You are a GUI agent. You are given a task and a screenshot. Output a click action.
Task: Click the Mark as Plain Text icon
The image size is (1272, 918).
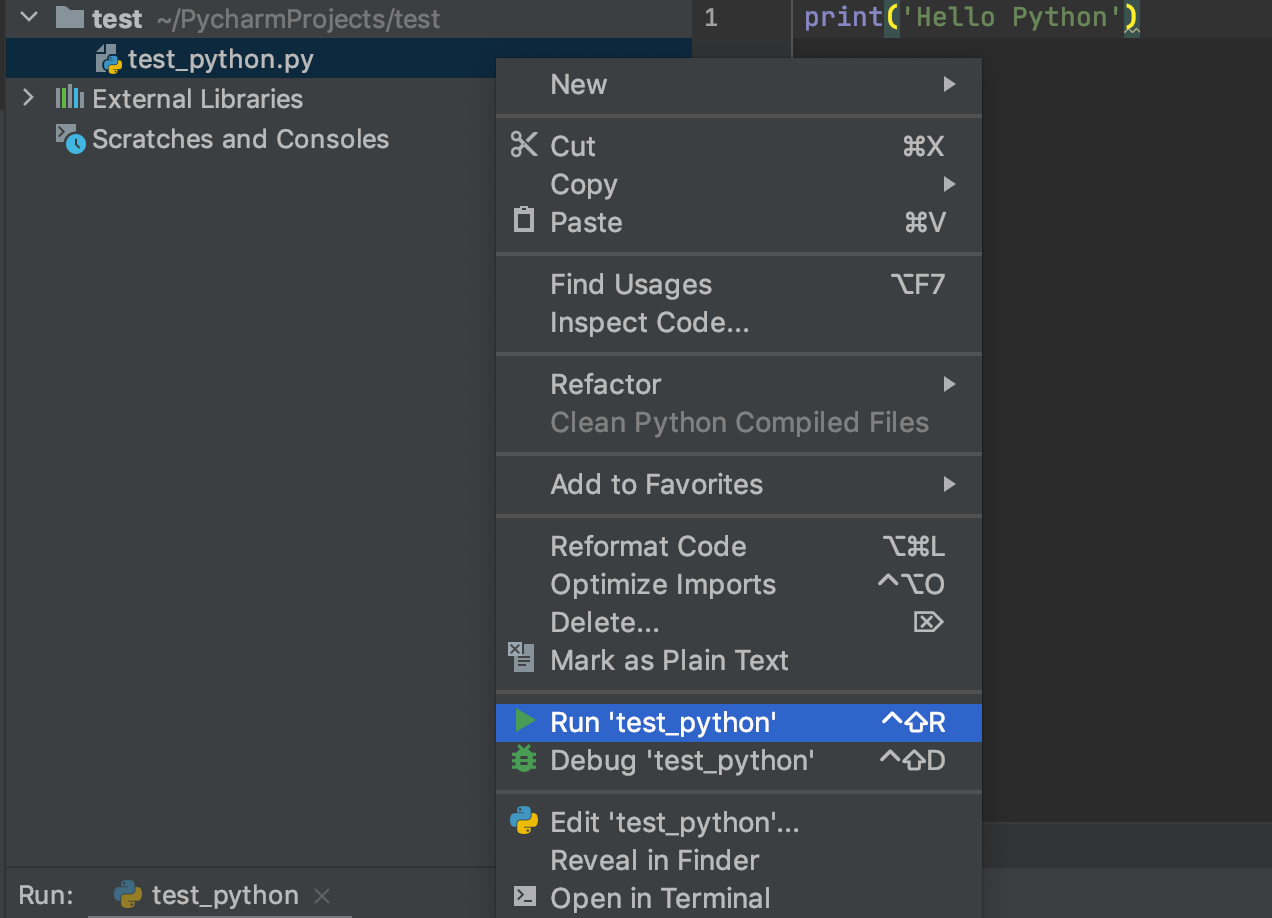(x=522, y=658)
